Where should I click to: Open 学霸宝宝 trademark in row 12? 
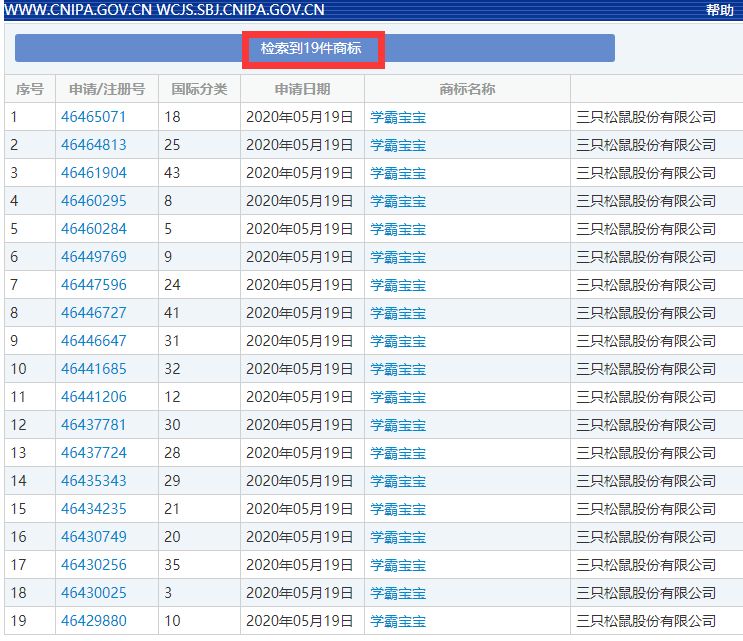pyautogui.click(x=398, y=424)
